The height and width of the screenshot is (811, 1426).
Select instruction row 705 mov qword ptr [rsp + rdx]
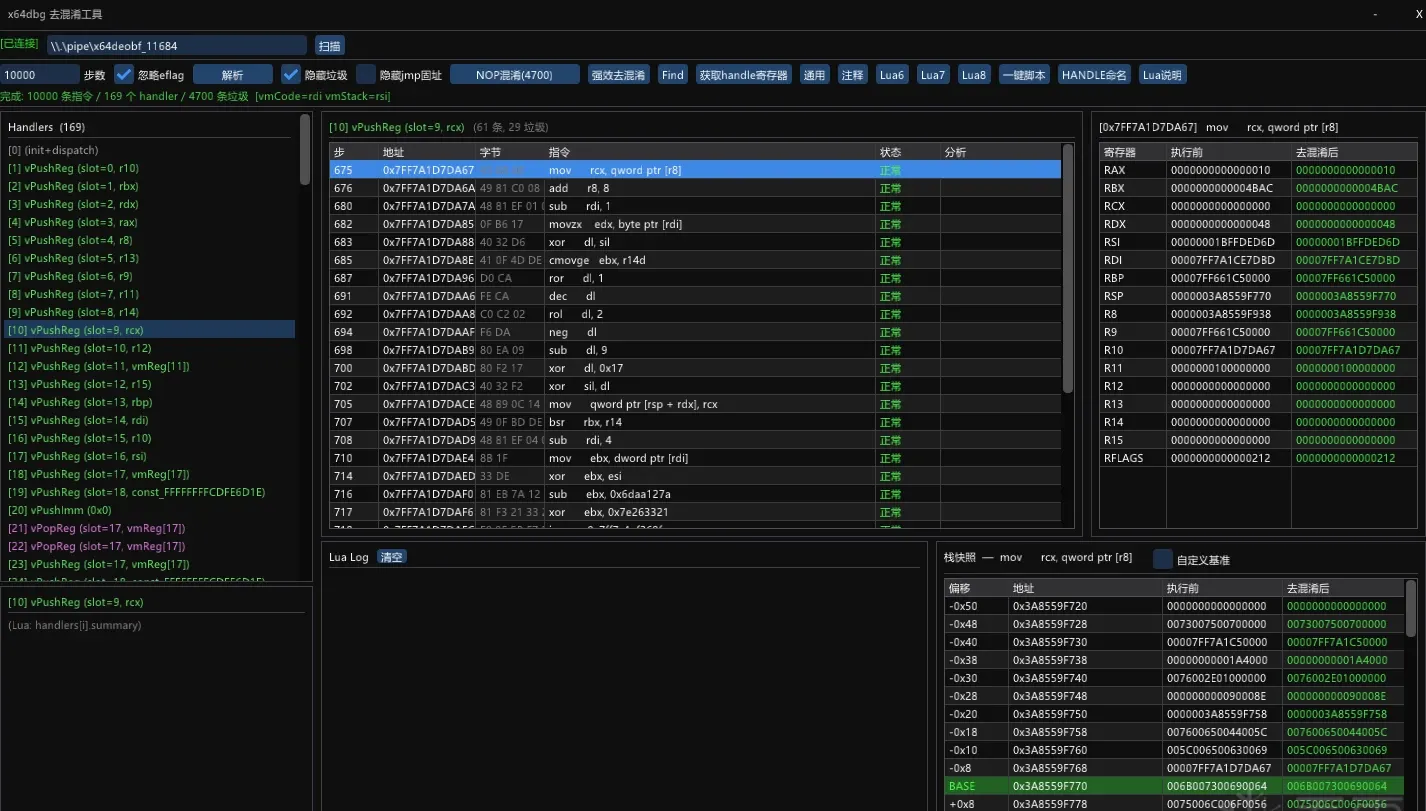click(x=695, y=404)
